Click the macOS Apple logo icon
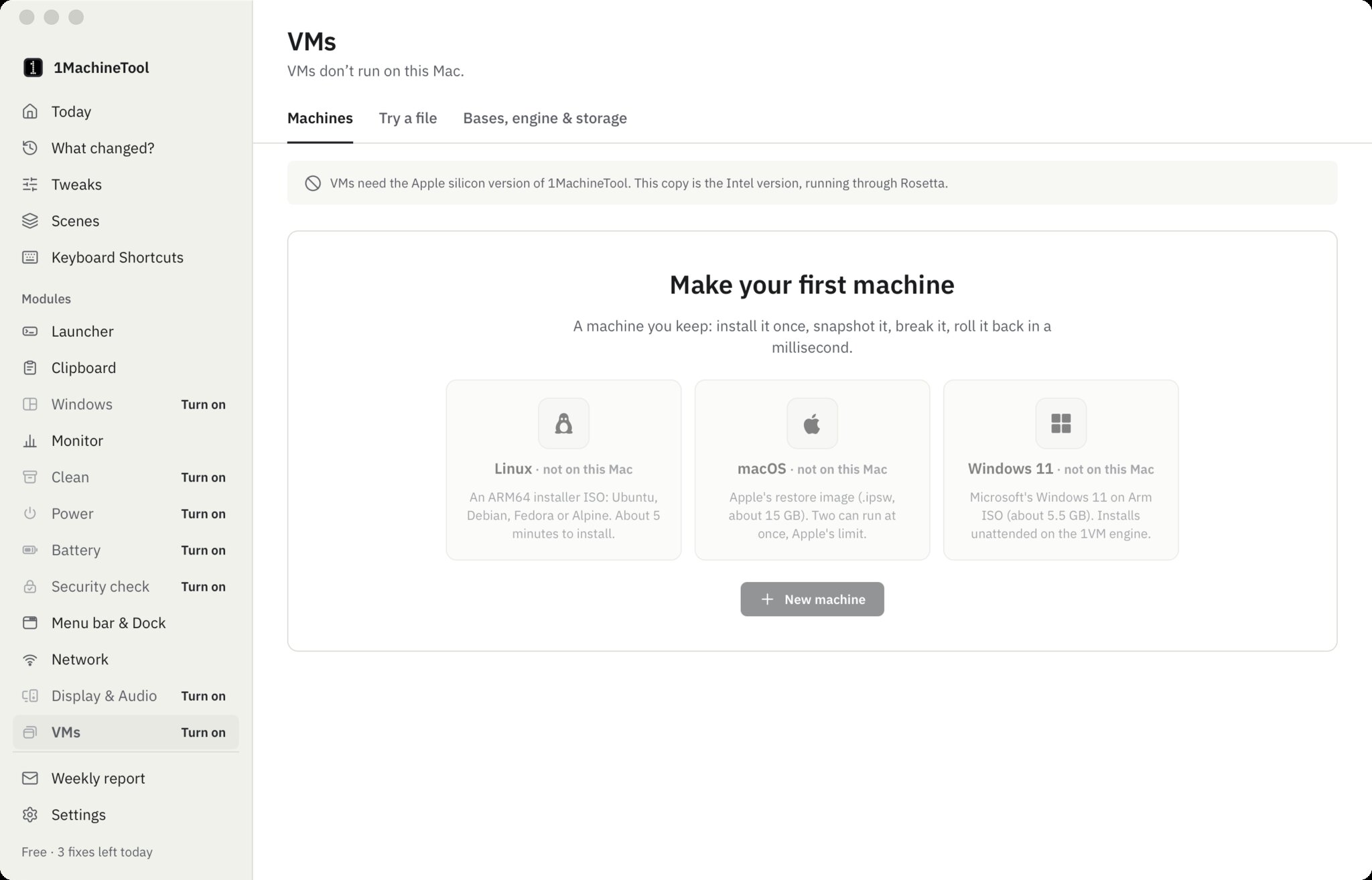This screenshot has width=1372, height=880. [x=812, y=423]
